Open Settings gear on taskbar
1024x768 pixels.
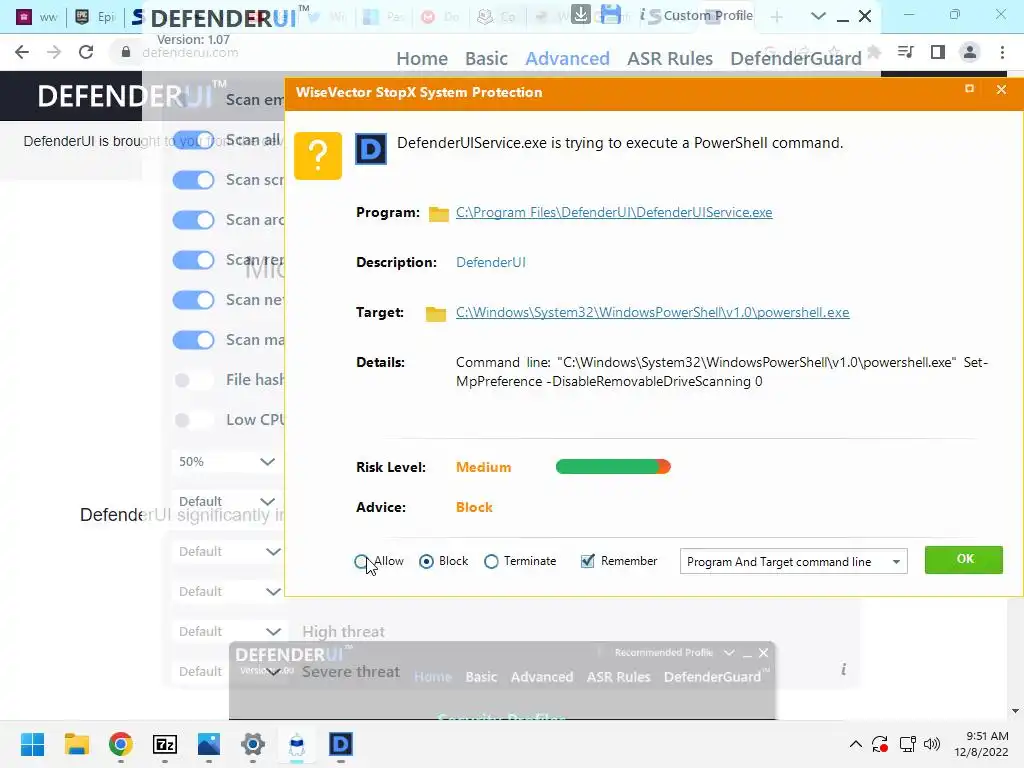pyautogui.click(x=253, y=744)
